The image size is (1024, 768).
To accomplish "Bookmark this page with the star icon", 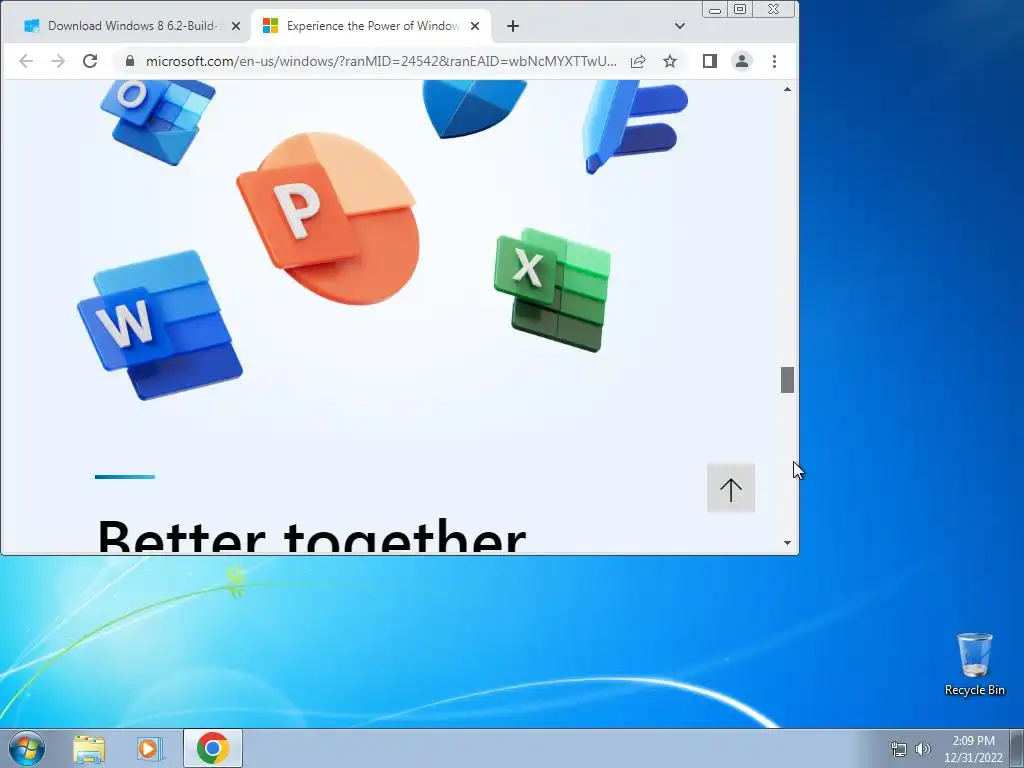I will coord(670,61).
